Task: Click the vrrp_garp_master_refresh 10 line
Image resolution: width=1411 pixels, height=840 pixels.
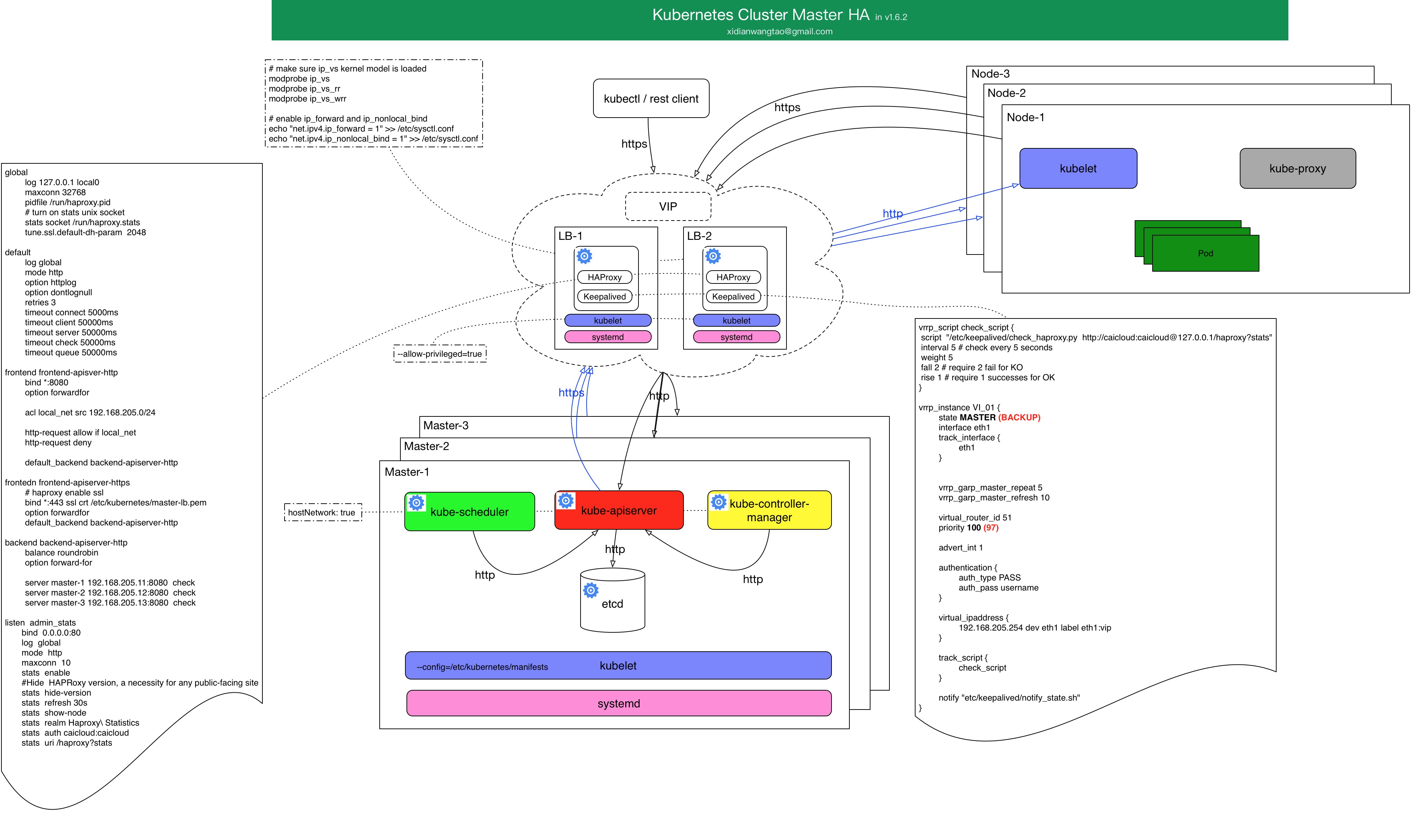Action: pyautogui.click(x=994, y=498)
